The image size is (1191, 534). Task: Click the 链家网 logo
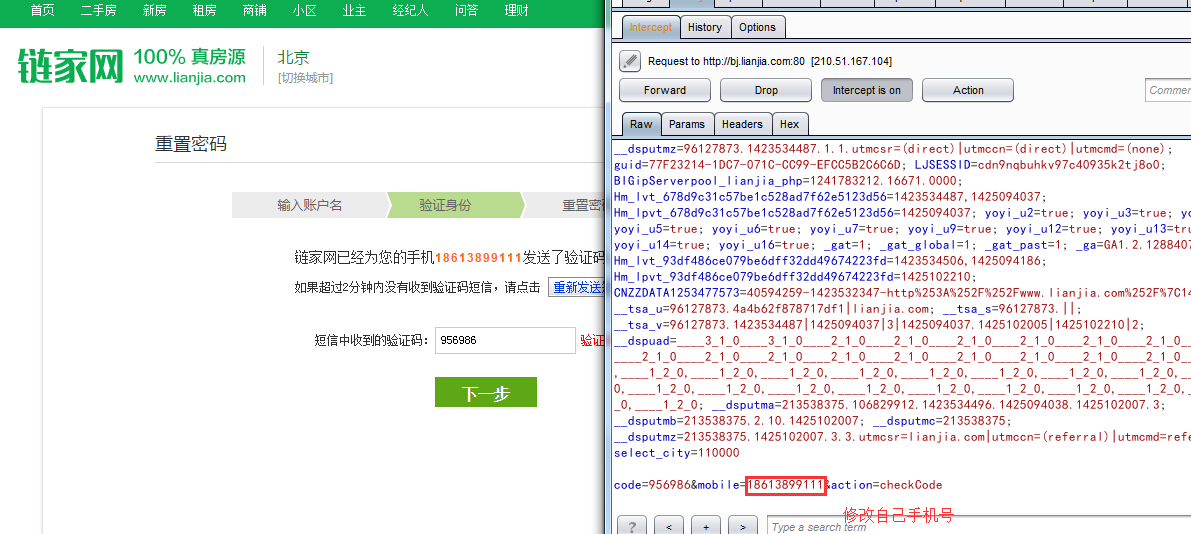[70, 66]
